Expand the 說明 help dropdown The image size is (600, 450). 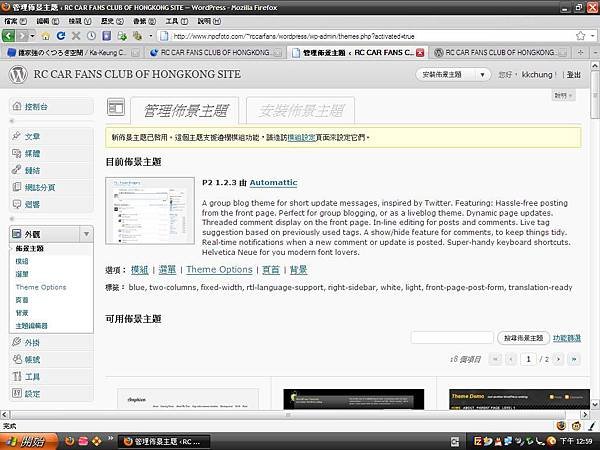(564, 95)
